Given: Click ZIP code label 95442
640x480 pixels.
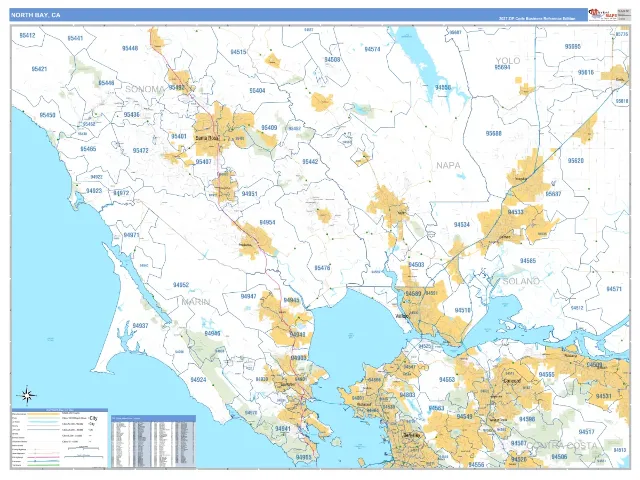Looking at the screenshot, I should (x=310, y=162).
